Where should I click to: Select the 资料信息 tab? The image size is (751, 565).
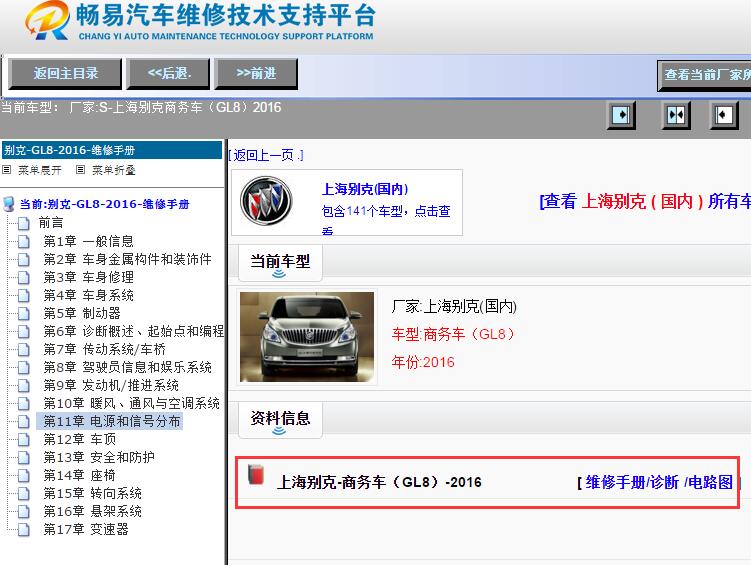(280, 419)
